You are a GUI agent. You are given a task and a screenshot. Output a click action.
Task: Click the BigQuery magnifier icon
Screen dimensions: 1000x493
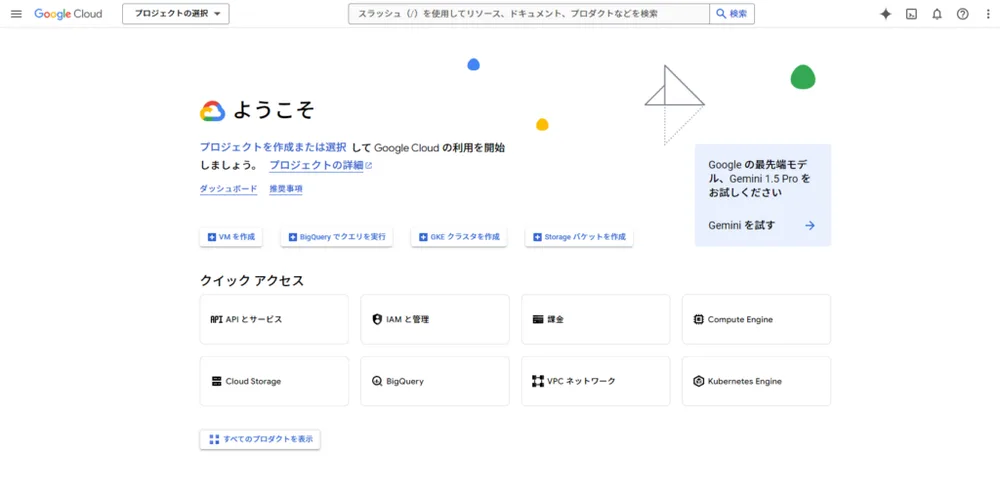coord(377,381)
